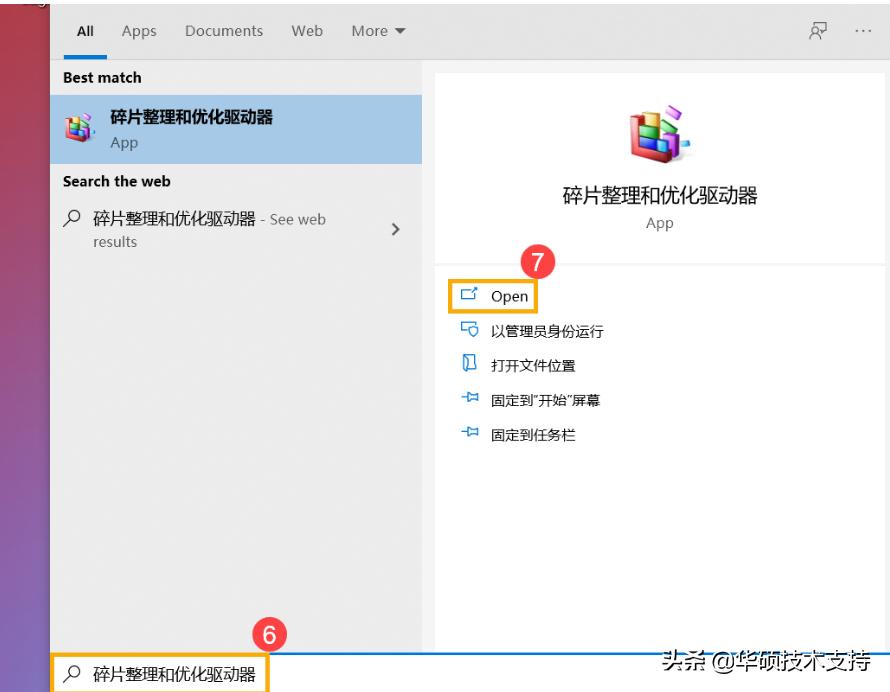This screenshot has width=890, height=692.
Task: Run 碎片整理和优化驱动器 as administrator
Action: (x=548, y=331)
